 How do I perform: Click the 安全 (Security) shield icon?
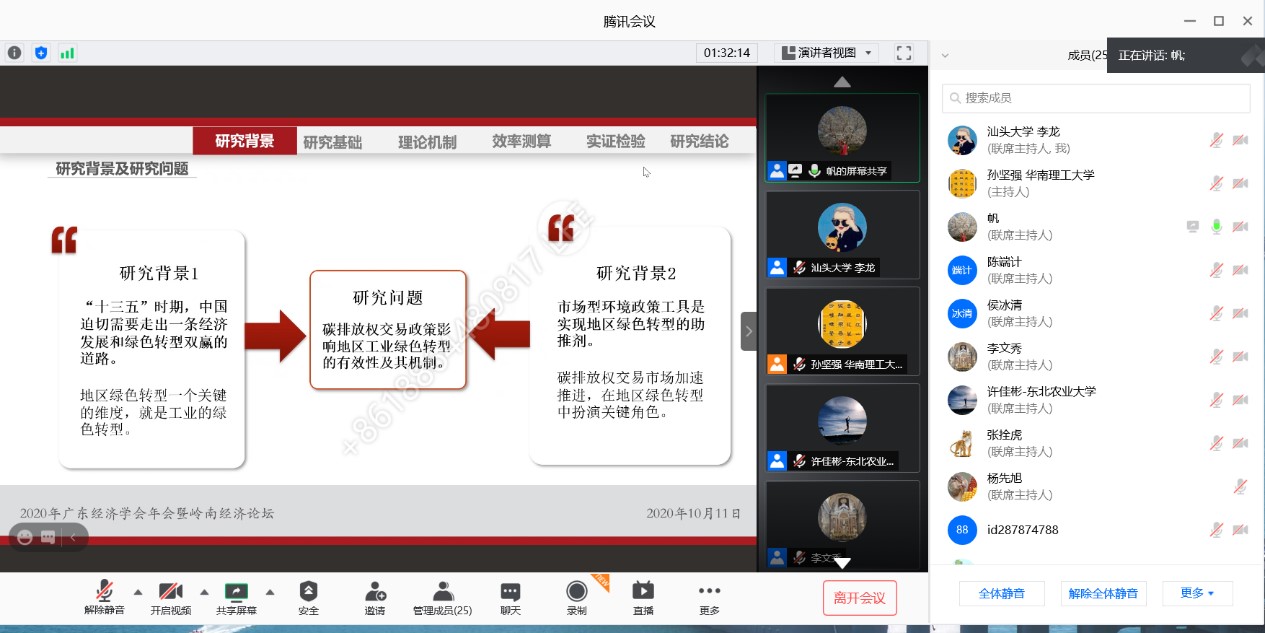(x=308, y=591)
